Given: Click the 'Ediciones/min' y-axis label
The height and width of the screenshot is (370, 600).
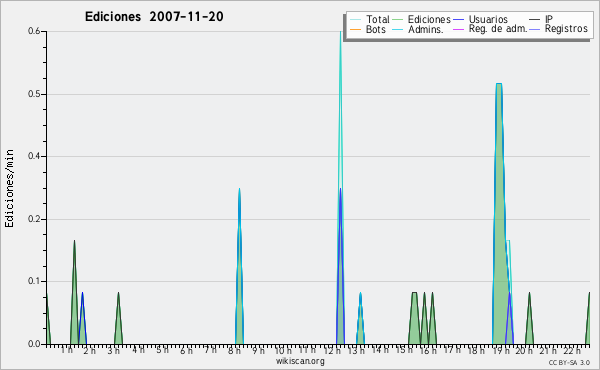Looking at the screenshot, I should (9, 188).
